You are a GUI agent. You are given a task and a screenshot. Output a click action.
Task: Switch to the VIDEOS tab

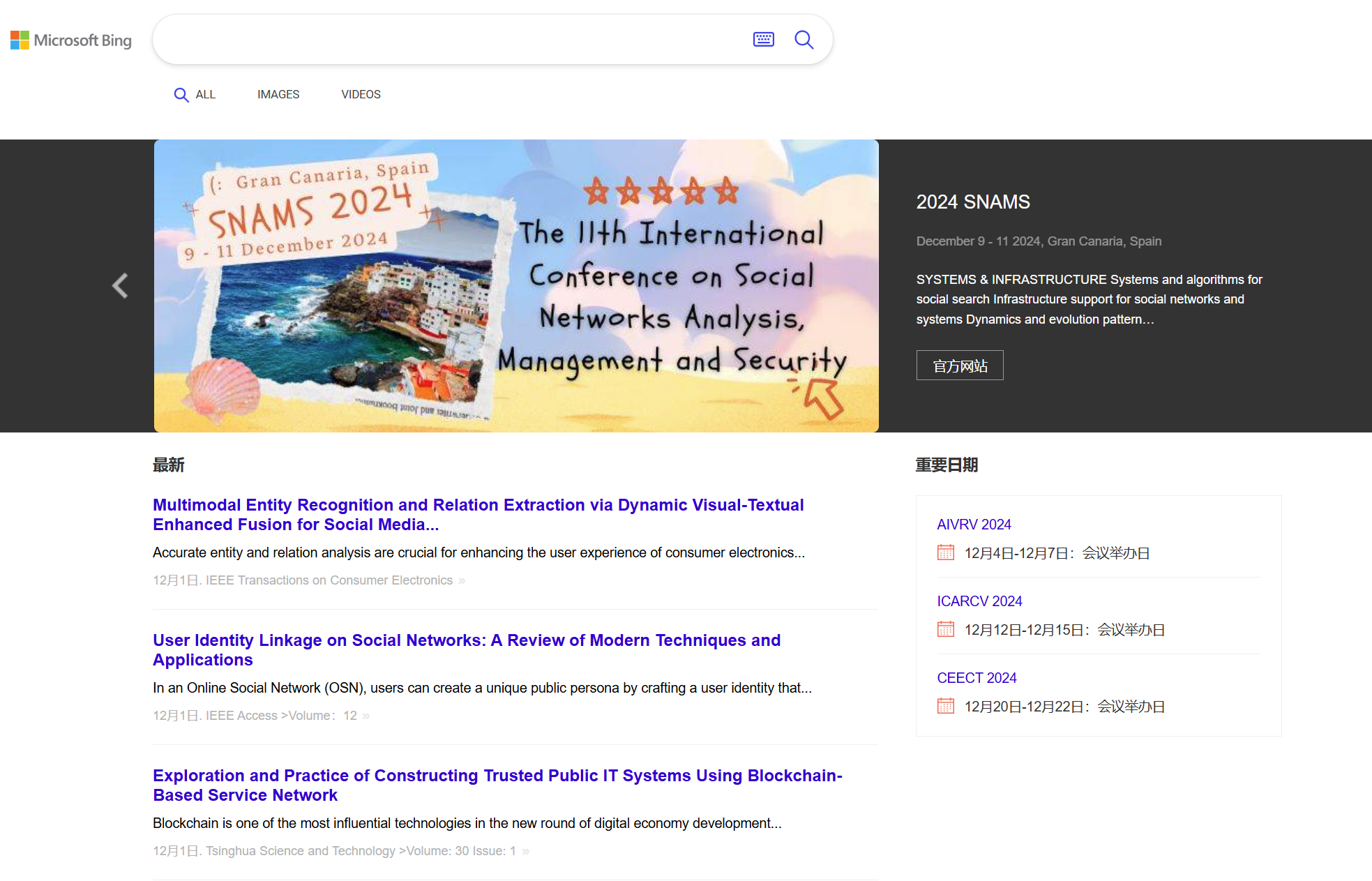(x=361, y=95)
